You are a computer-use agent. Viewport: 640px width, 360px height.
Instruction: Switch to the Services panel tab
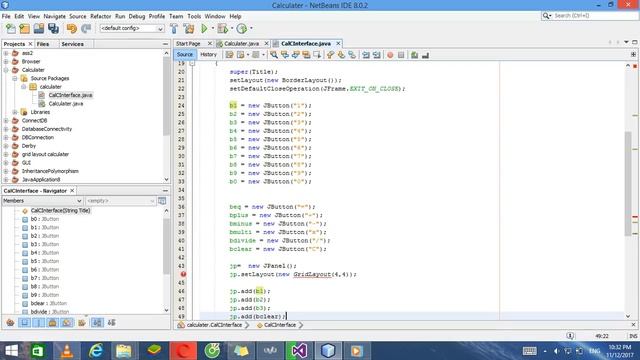tap(72, 44)
